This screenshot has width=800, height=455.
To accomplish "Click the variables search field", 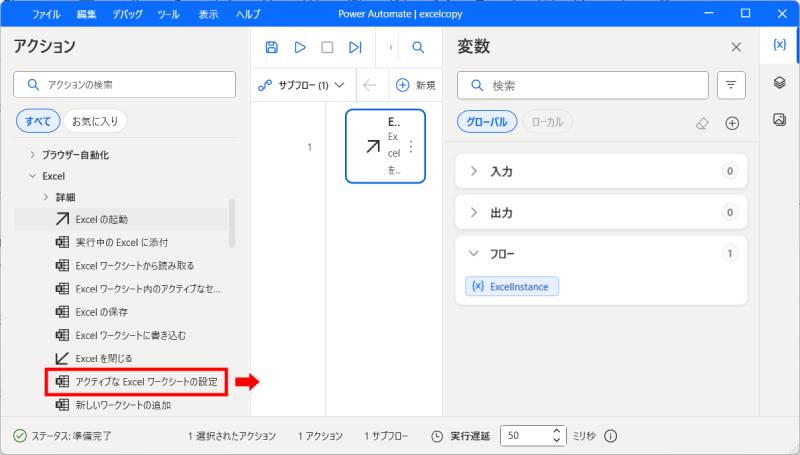I will pyautogui.click(x=583, y=85).
